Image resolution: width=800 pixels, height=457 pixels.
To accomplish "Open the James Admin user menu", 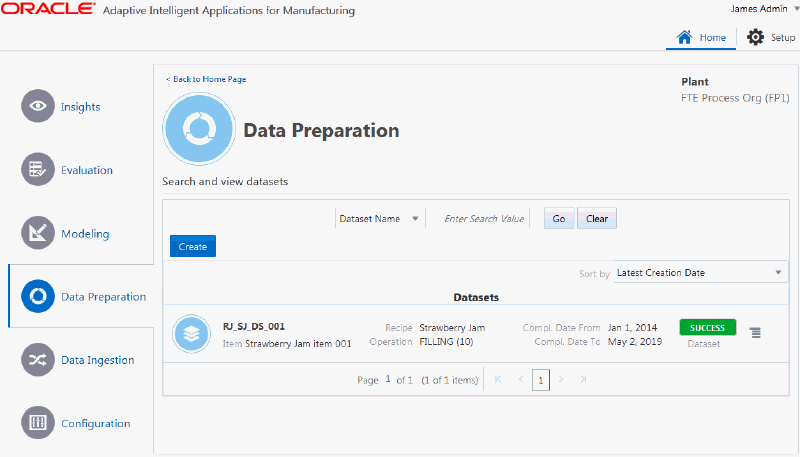I will pos(764,9).
